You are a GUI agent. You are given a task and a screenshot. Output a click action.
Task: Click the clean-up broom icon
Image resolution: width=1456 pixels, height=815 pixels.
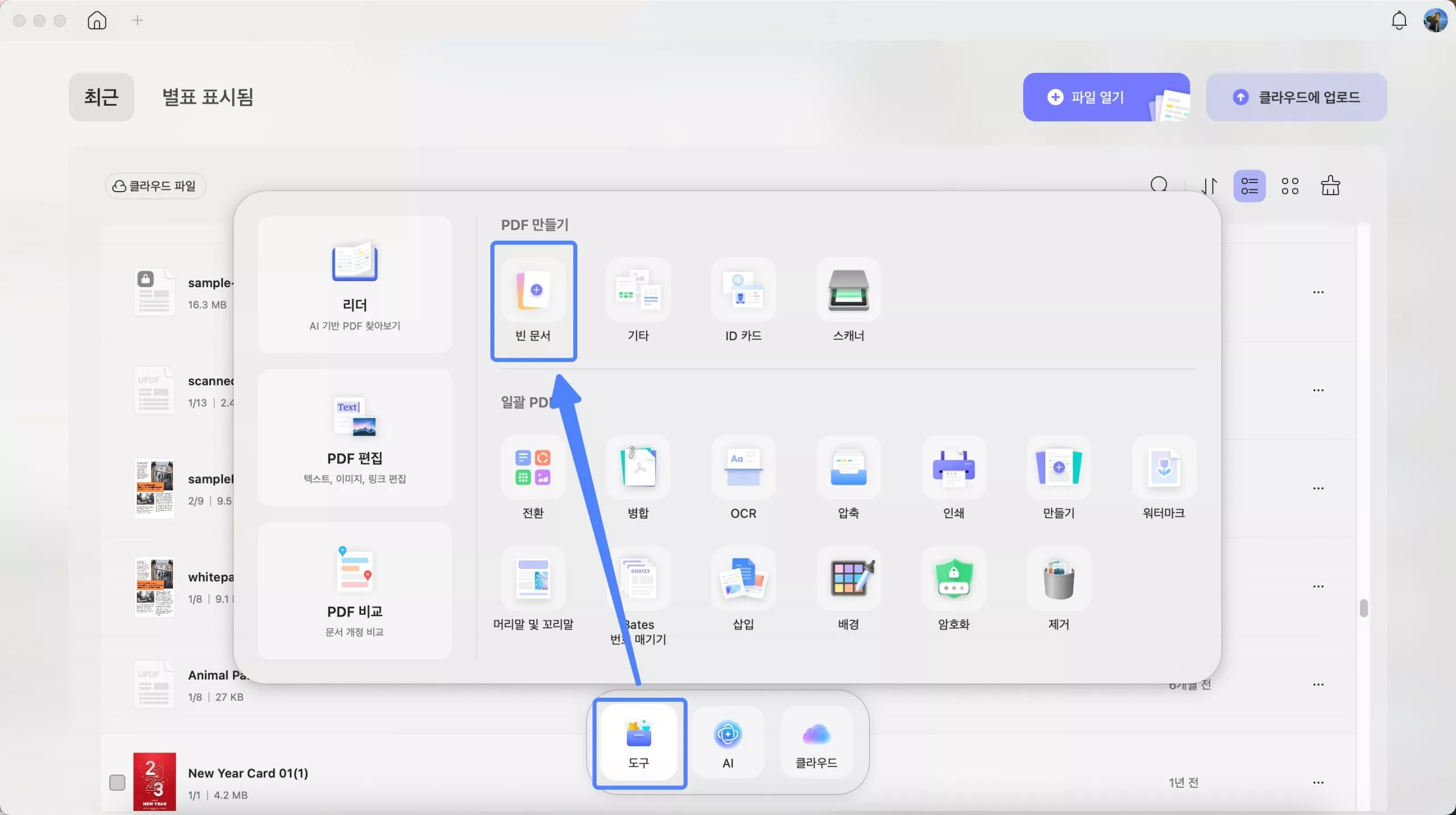(x=1330, y=185)
